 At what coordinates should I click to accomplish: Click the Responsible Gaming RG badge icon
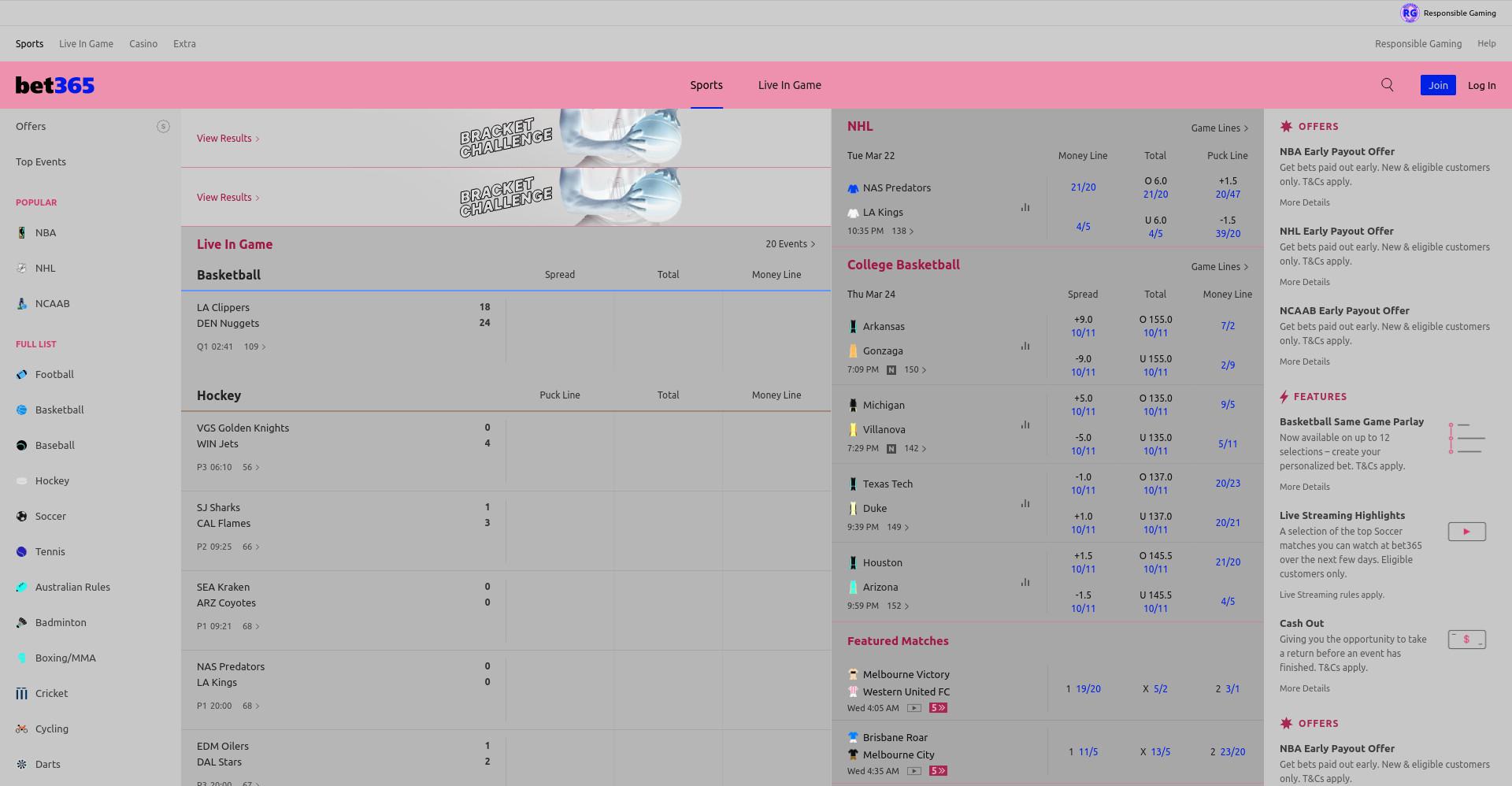(1410, 13)
